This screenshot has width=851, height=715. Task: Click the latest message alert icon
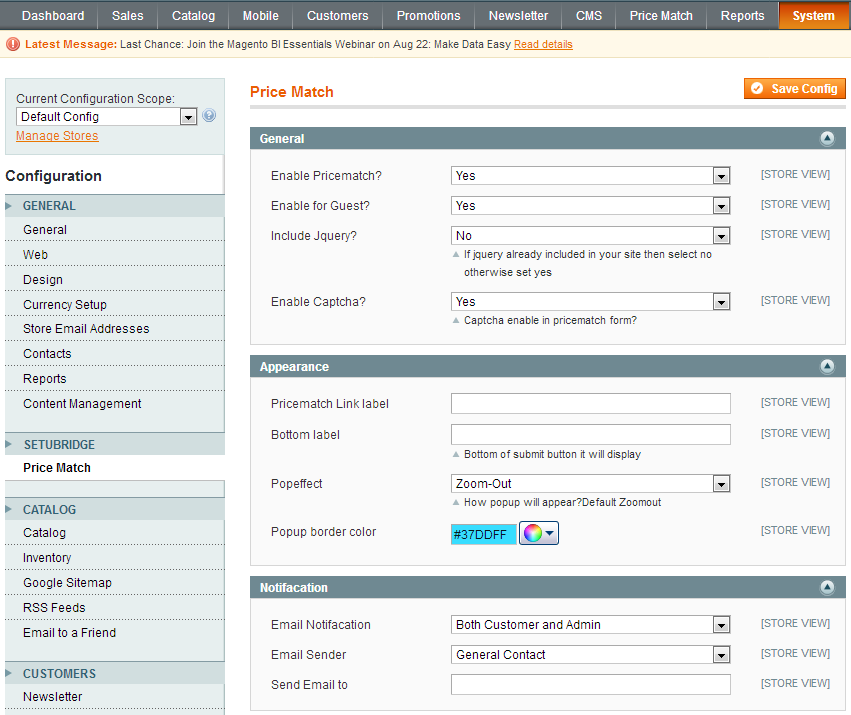coord(13,44)
